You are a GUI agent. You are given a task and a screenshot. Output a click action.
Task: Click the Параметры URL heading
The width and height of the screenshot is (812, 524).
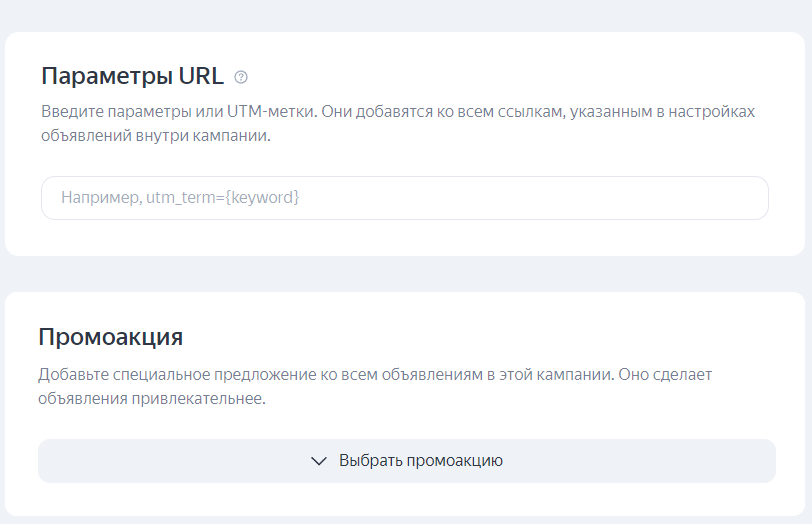pyautogui.click(x=132, y=76)
